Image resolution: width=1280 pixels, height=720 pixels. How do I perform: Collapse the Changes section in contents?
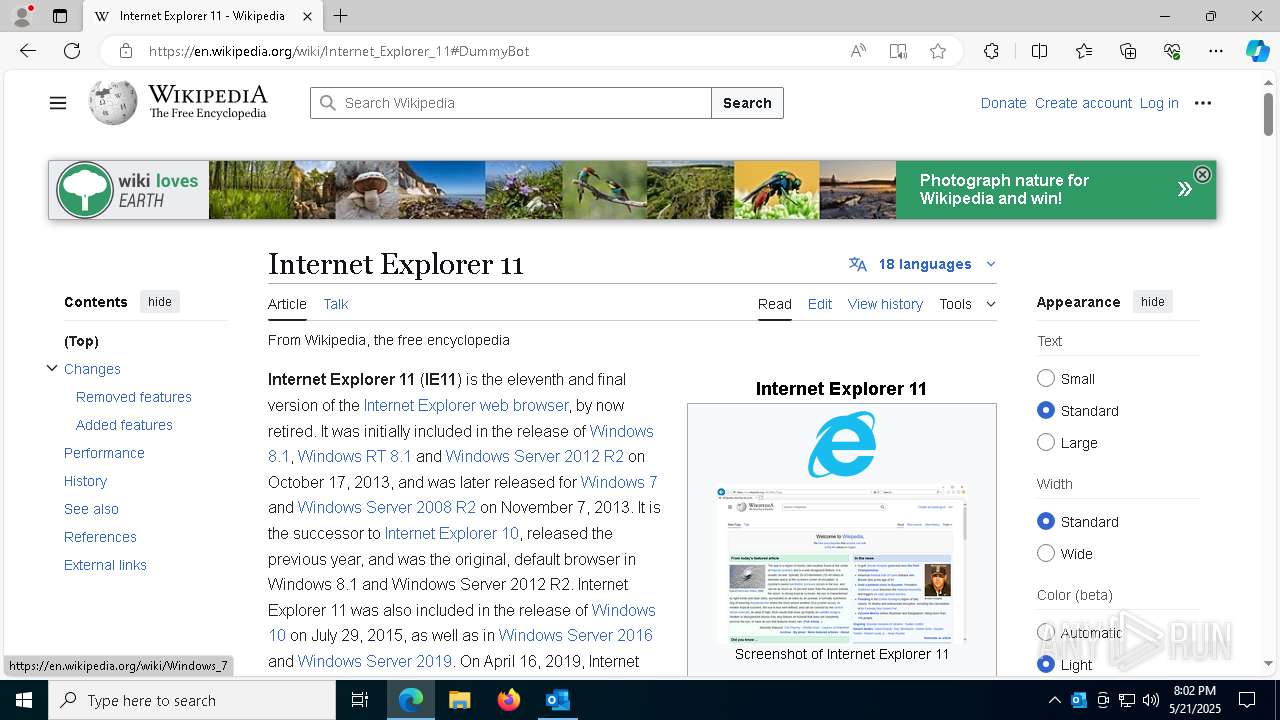tap(52, 368)
